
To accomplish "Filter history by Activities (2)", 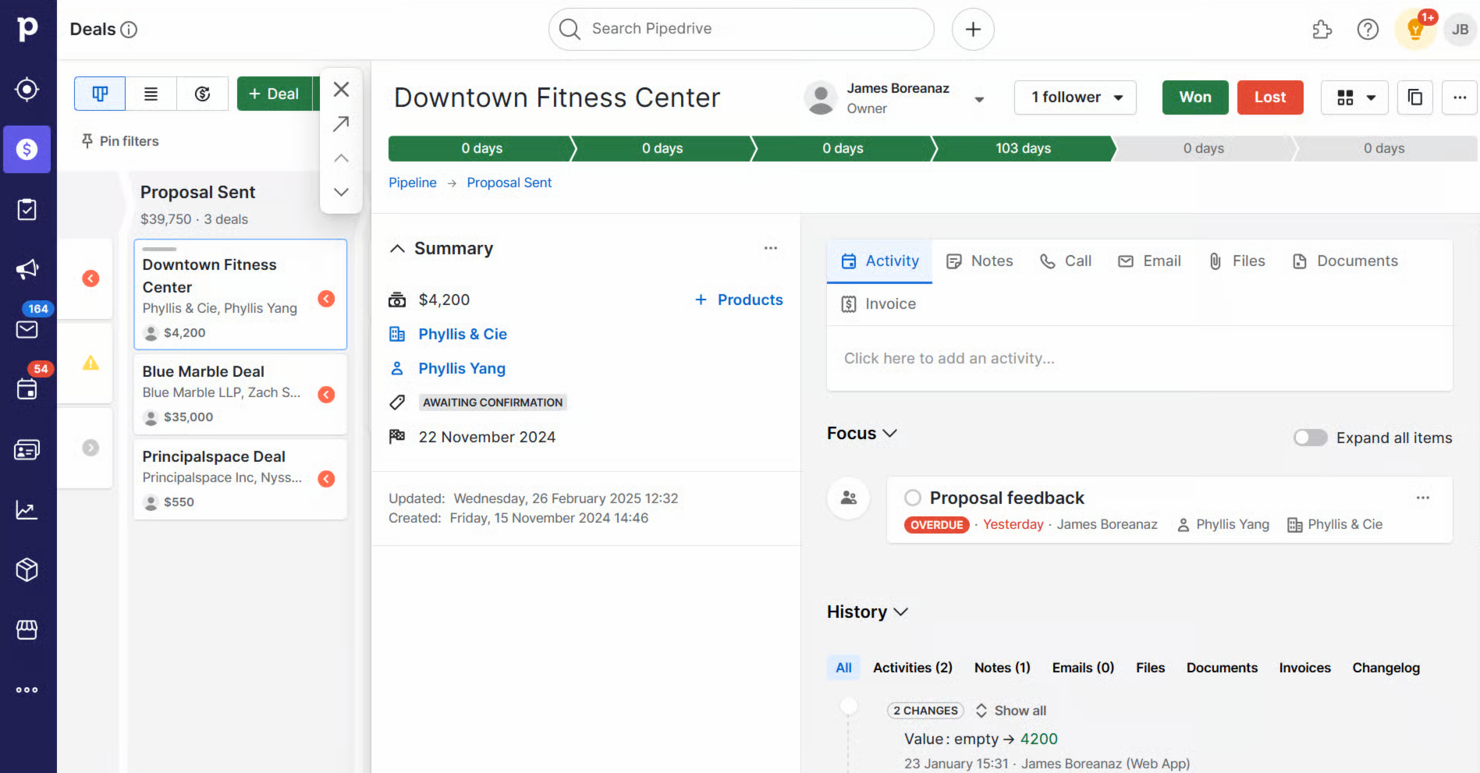I will point(912,668).
